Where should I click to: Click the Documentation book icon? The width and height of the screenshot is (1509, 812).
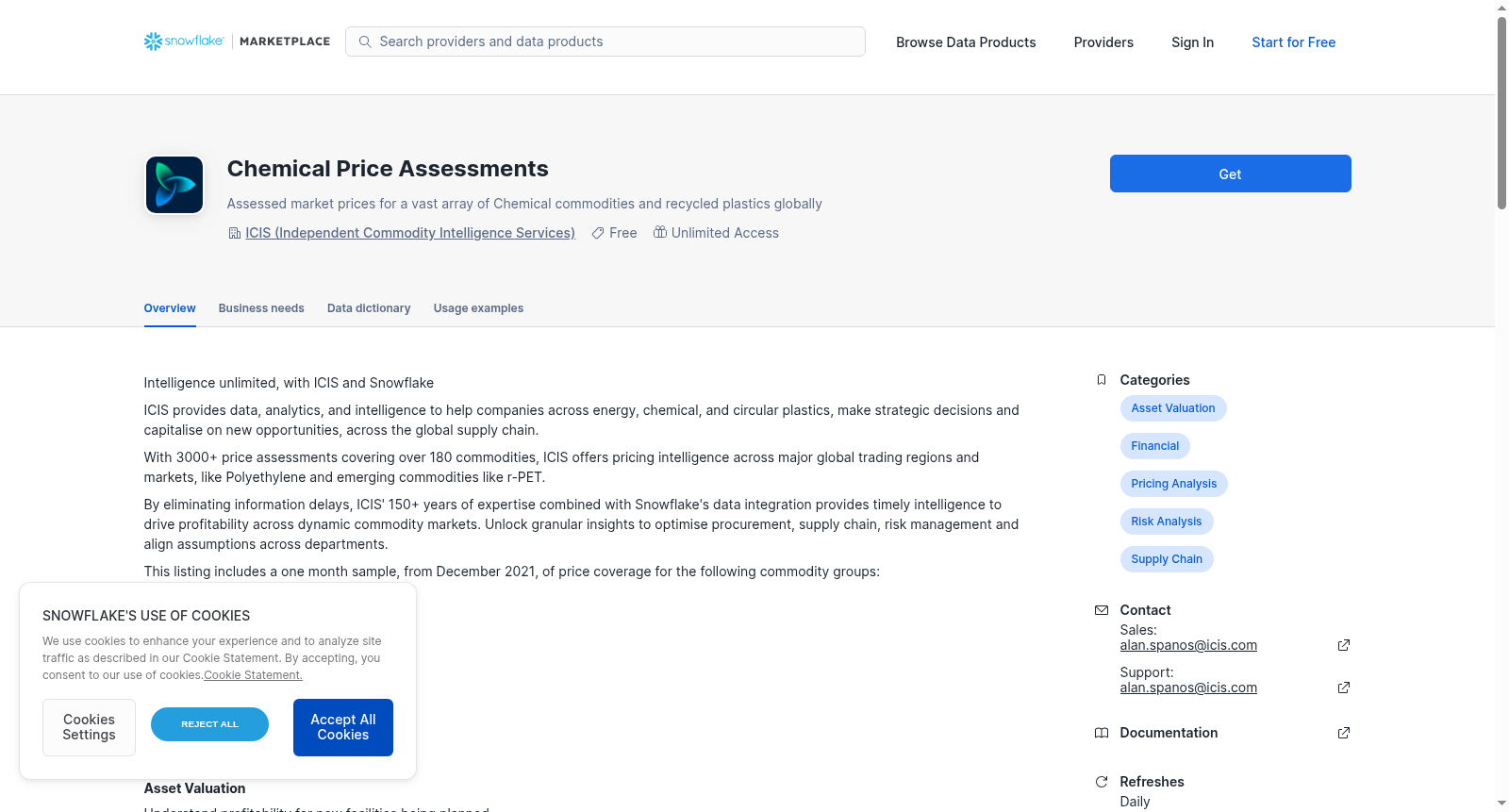(1101, 733)
